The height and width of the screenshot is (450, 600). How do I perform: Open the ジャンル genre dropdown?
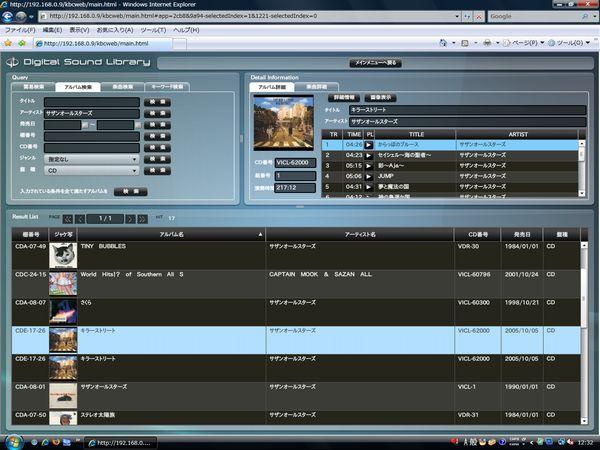(x=91, y=158)
